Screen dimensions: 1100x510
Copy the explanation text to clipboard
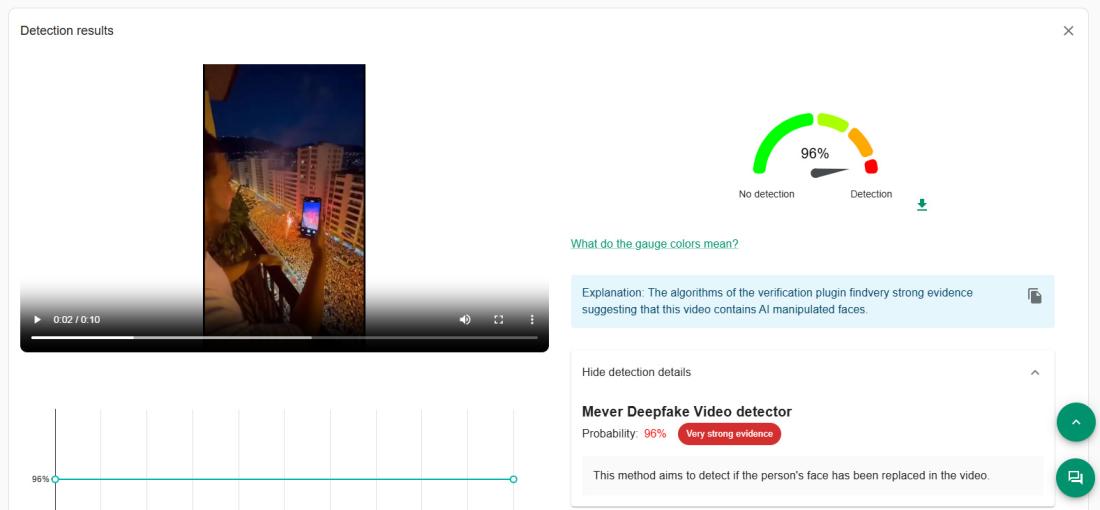(1035, 295)
